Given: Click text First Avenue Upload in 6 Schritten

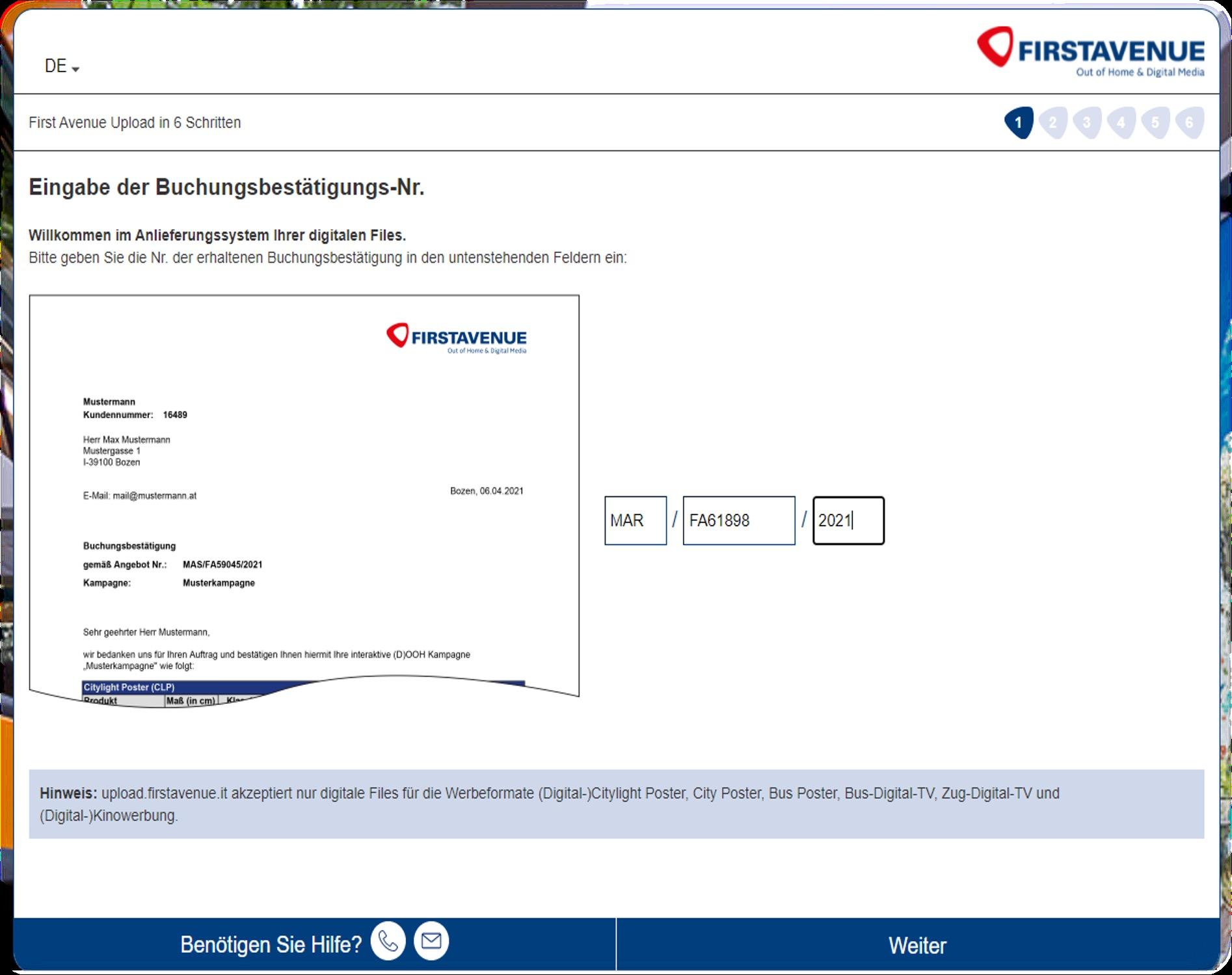Looking at the screenshot, I should [135, 123].
